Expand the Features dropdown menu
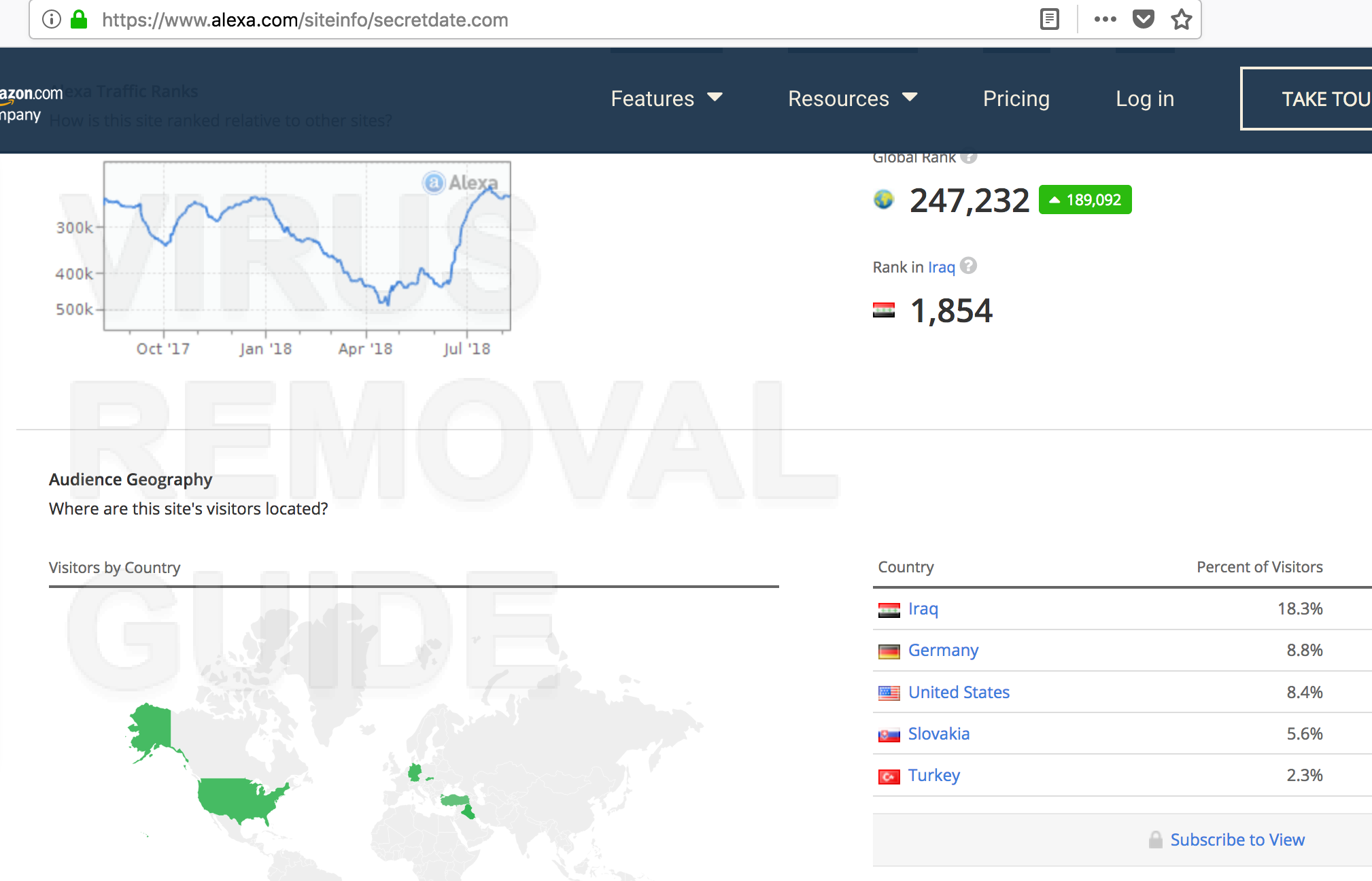Viewport: 1372px width, 881px height. [x=666, y=99]
